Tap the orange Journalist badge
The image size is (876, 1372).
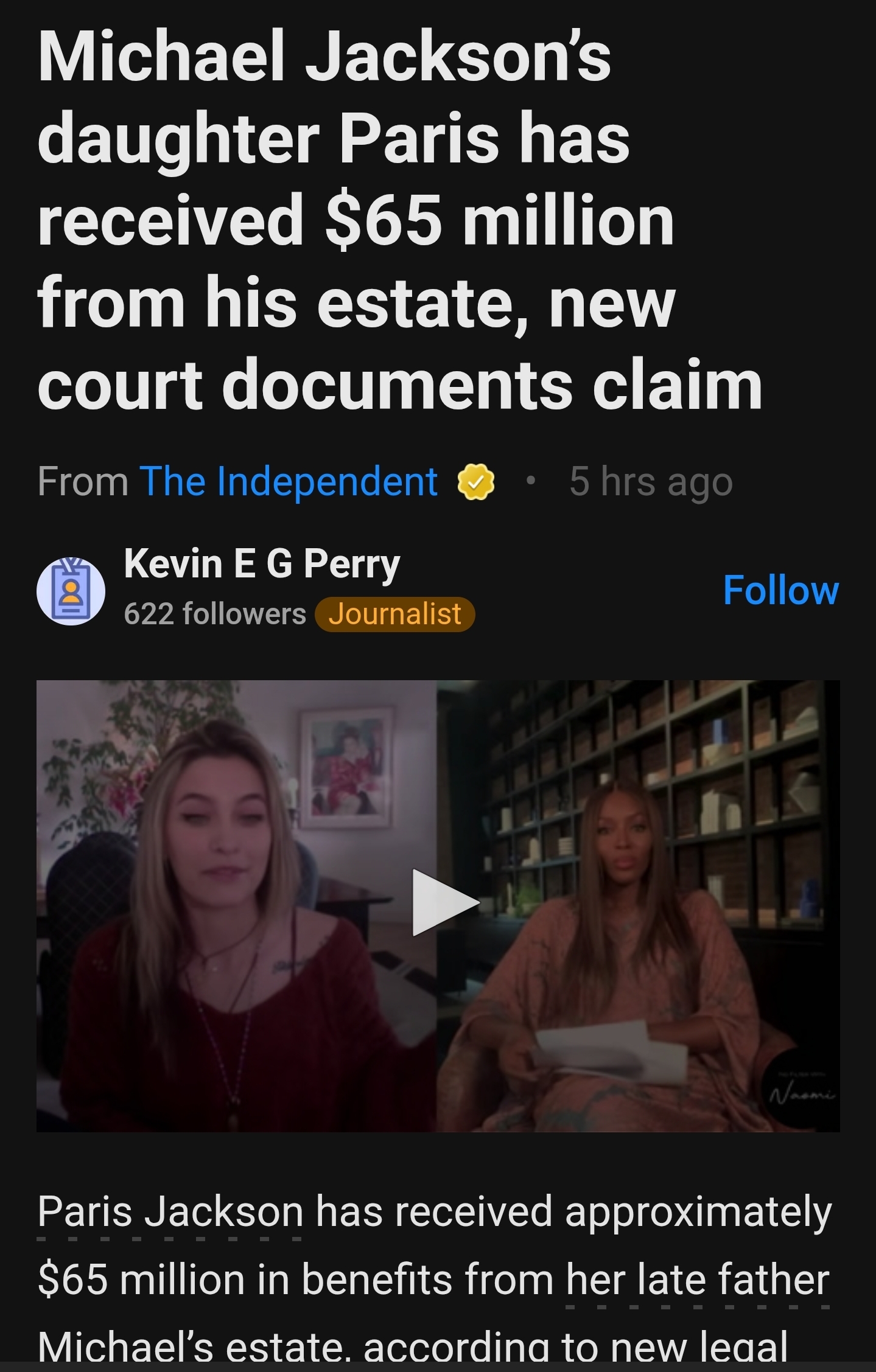pyautogui.click(x=394, y=614)
